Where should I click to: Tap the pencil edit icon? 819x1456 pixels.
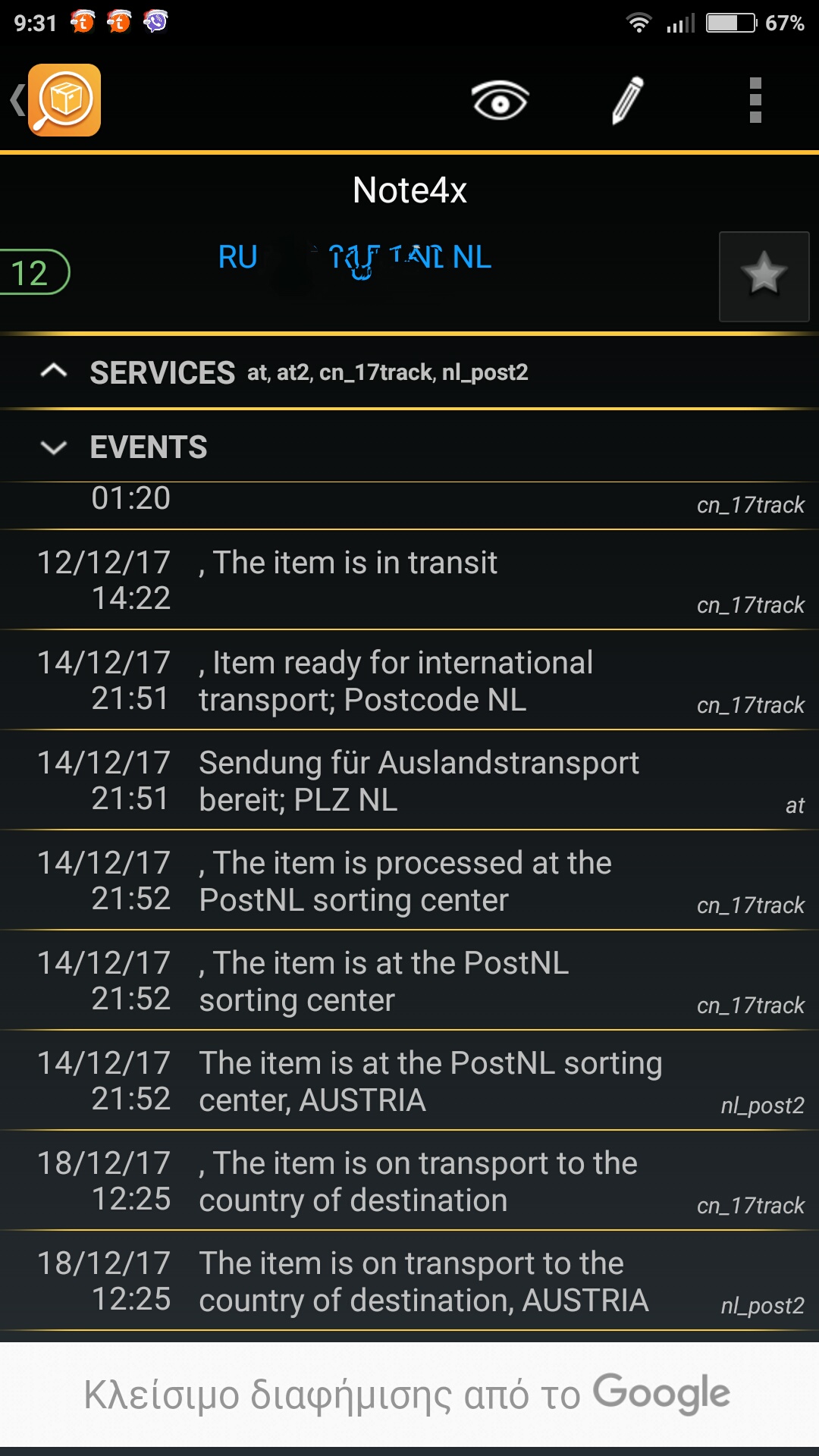(x=628, y=100)
